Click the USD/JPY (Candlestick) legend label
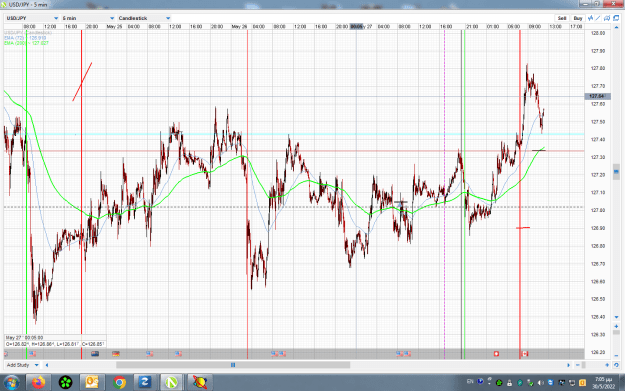Viewport: 625px width, 391px height. click(28, 33)
